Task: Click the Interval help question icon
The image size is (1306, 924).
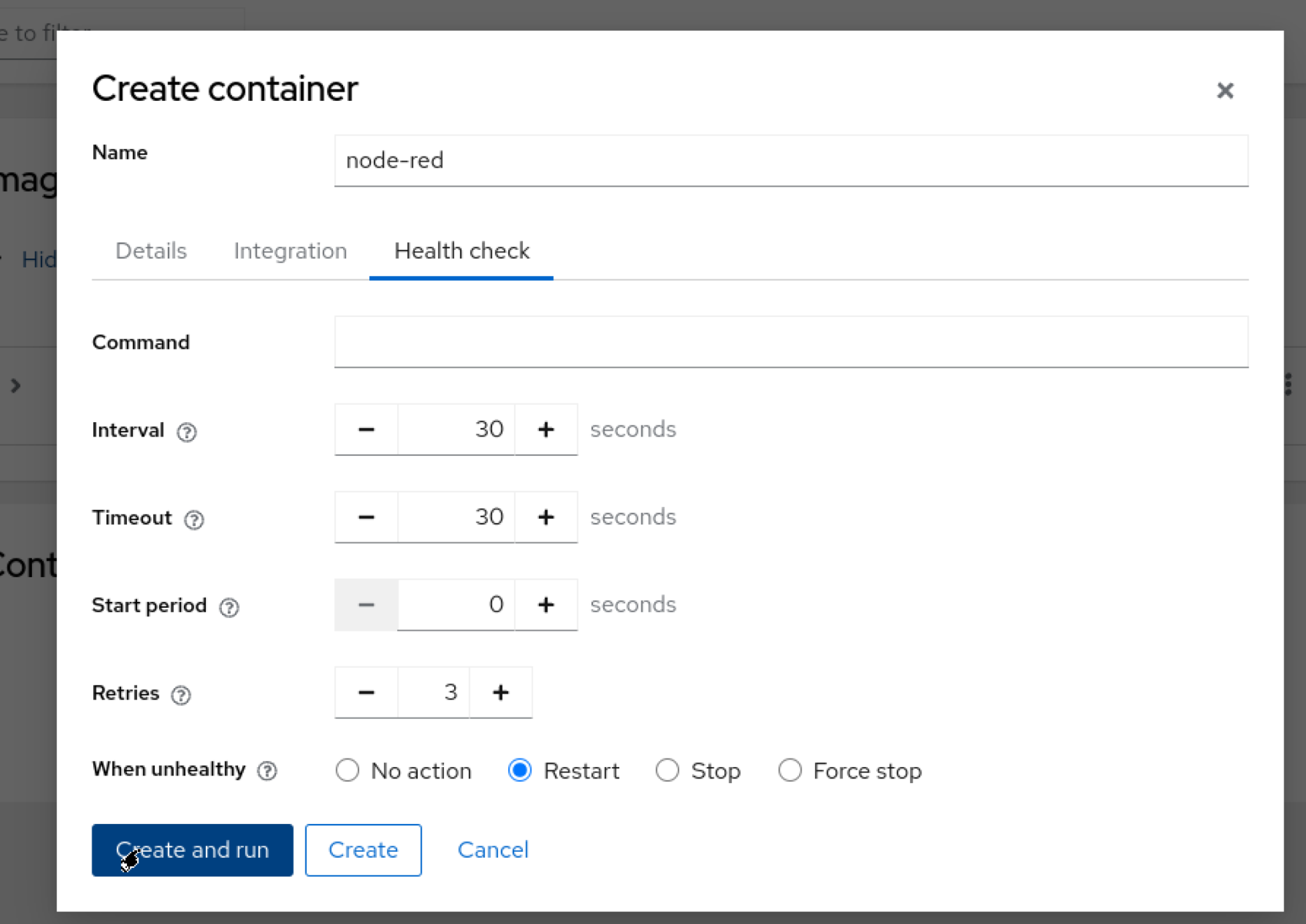Action: click(187, 432)
